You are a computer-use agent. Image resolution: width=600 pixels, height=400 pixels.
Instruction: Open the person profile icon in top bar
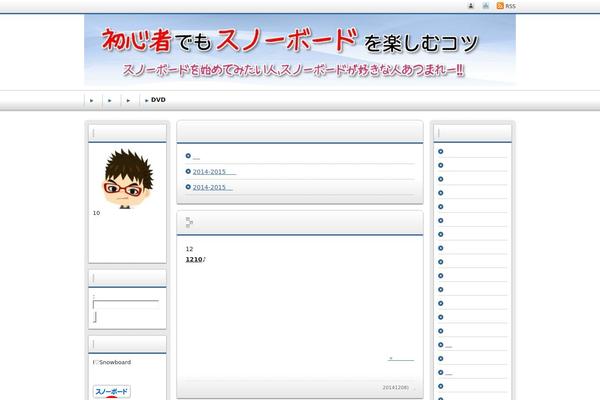471,6
